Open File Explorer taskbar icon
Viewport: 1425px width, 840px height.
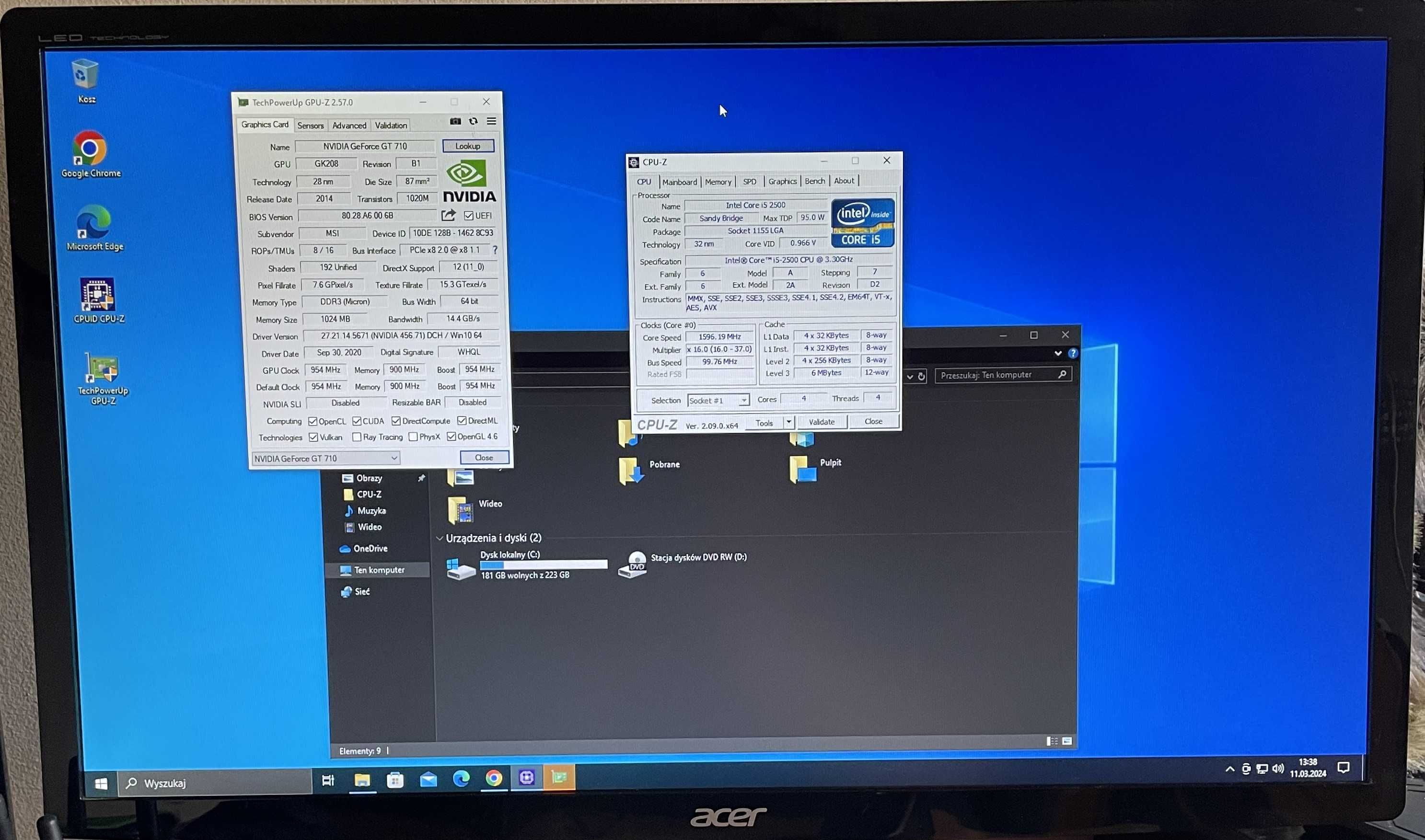pyautogui.click(x=362, y=780)
